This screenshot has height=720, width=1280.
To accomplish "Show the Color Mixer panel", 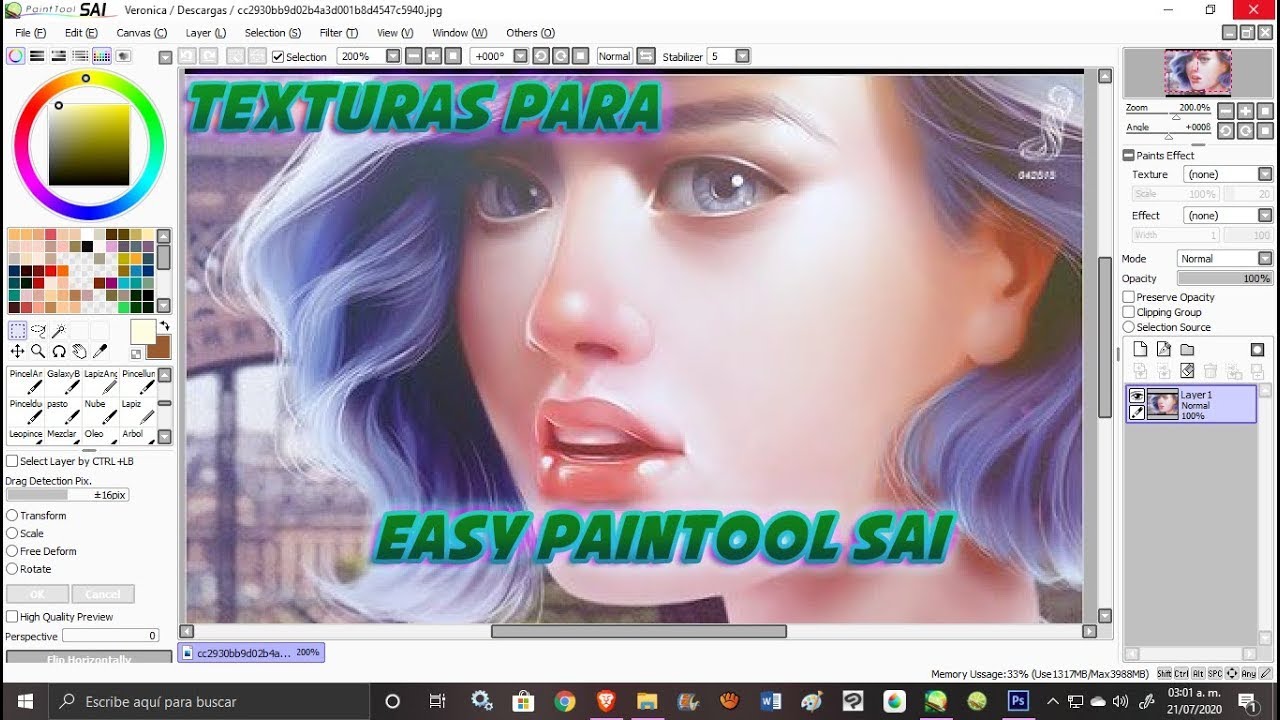I will (80, 56).
